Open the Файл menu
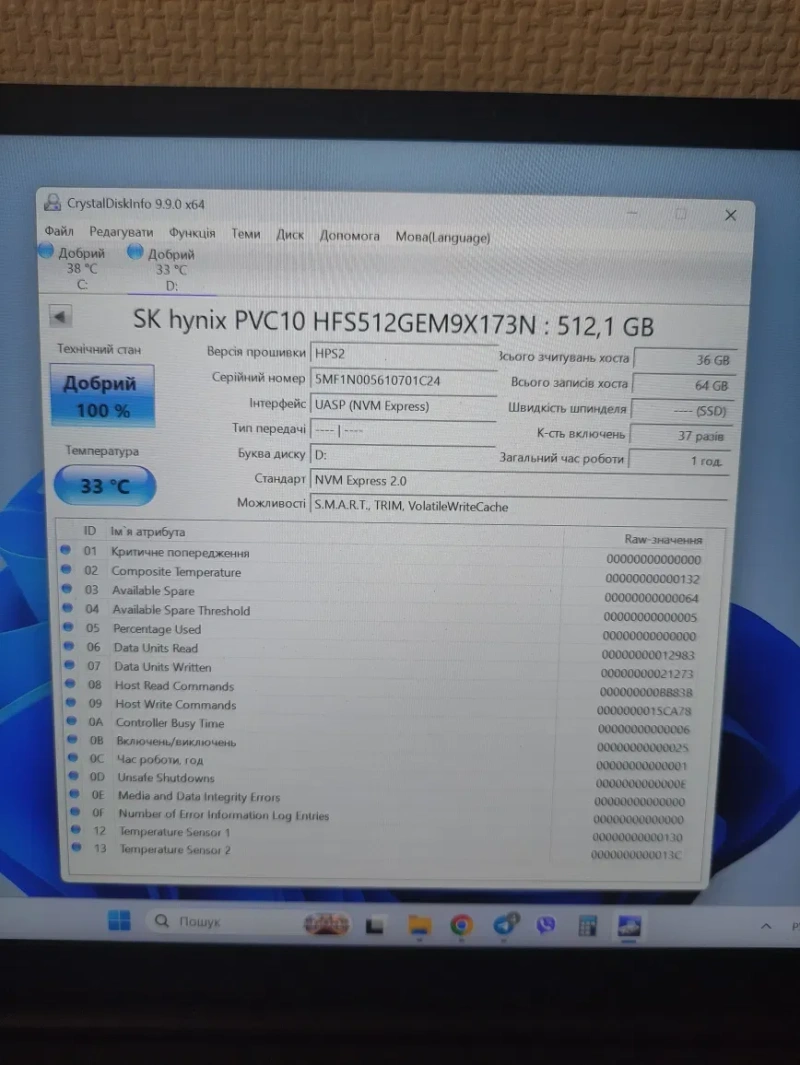Viewport: 800px width, 1065px height. [x=58, y=231]
